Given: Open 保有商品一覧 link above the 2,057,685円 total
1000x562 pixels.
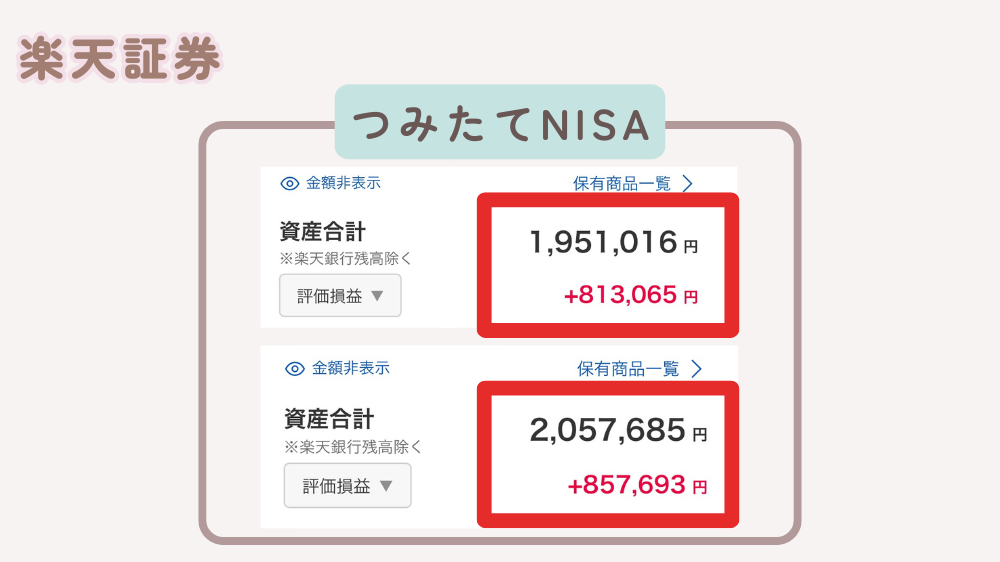Looking at the screenshot, I should (x=628, y=369).
